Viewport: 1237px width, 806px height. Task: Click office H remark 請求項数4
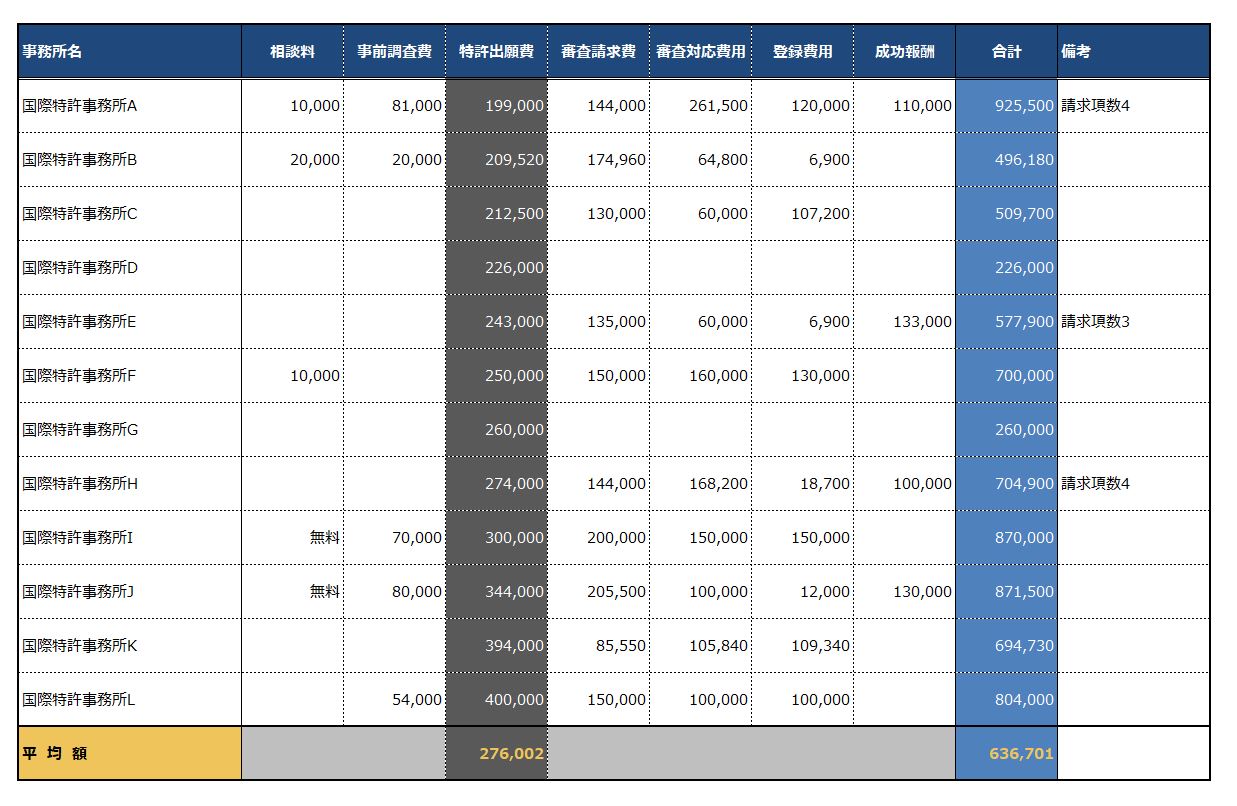tap(1134, 484)
